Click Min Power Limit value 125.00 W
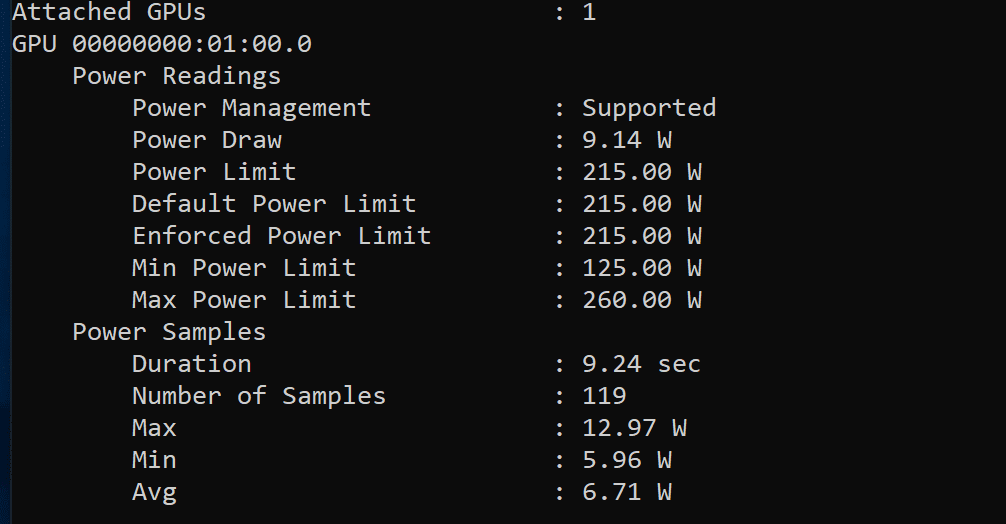The image size is (1006, 524). (642, 269)
